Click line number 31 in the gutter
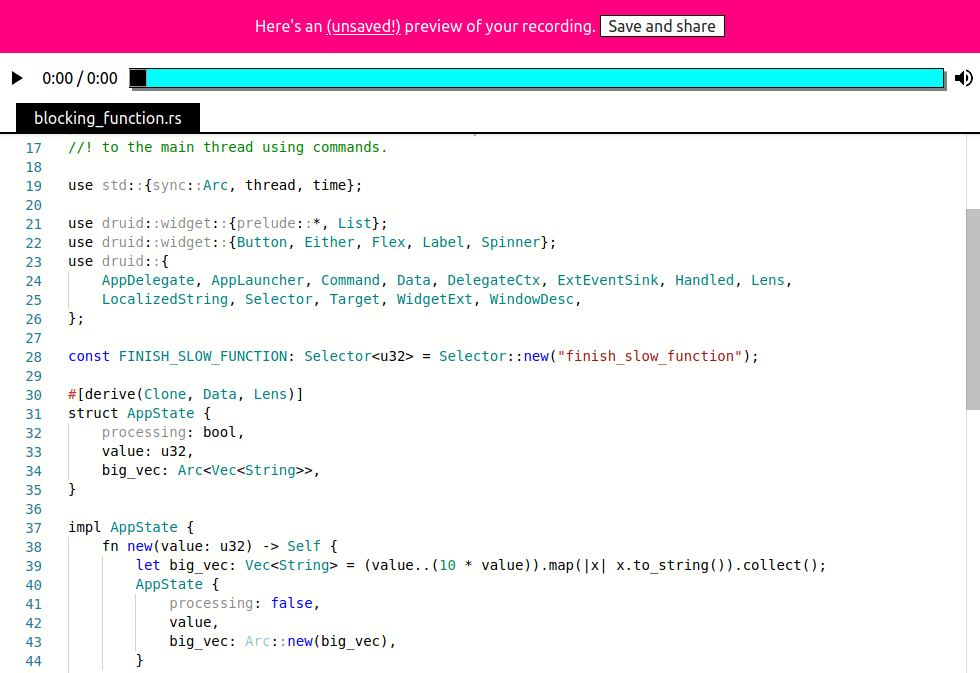Screen dimensions: 980x673 click(34, 414)
